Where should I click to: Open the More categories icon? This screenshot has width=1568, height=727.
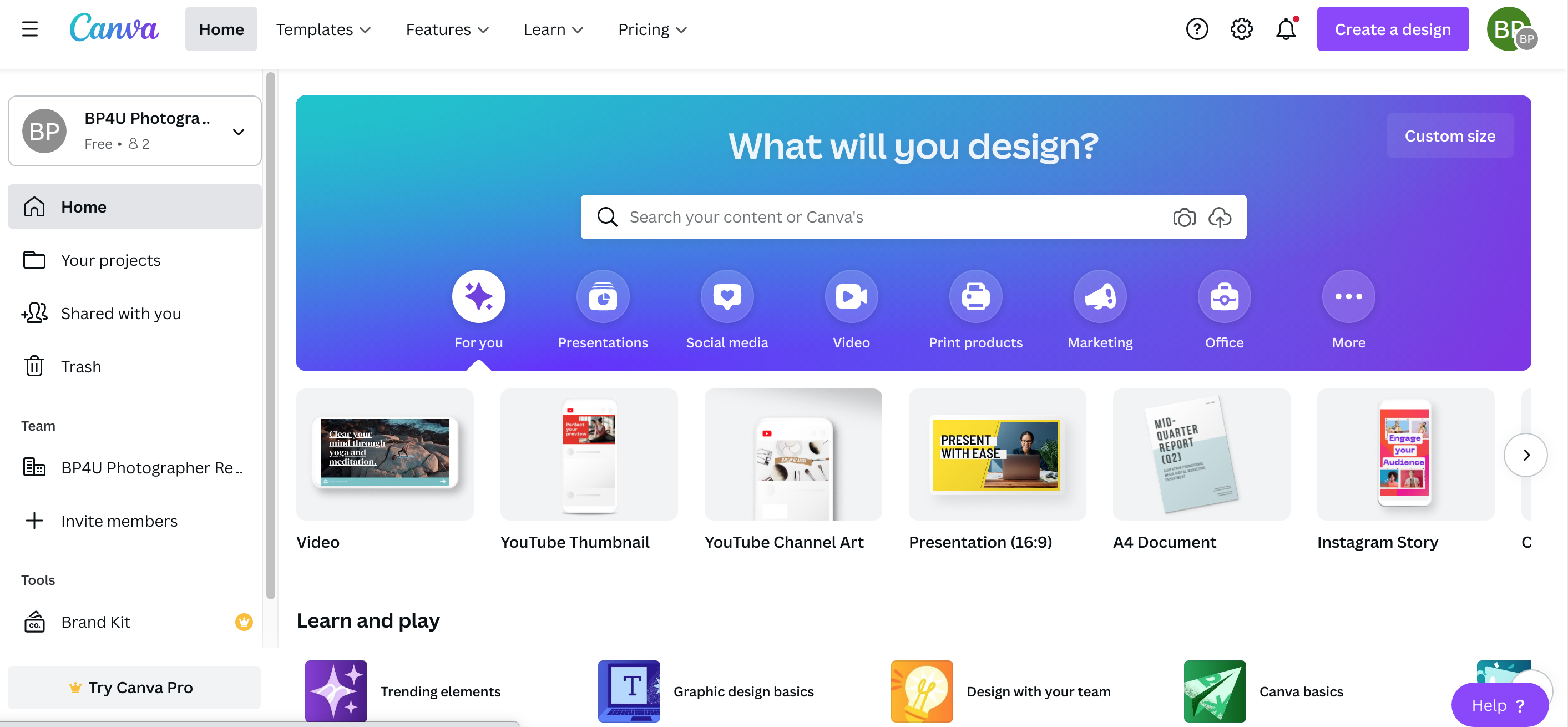pyautogui.click(x=1348, y=296)
